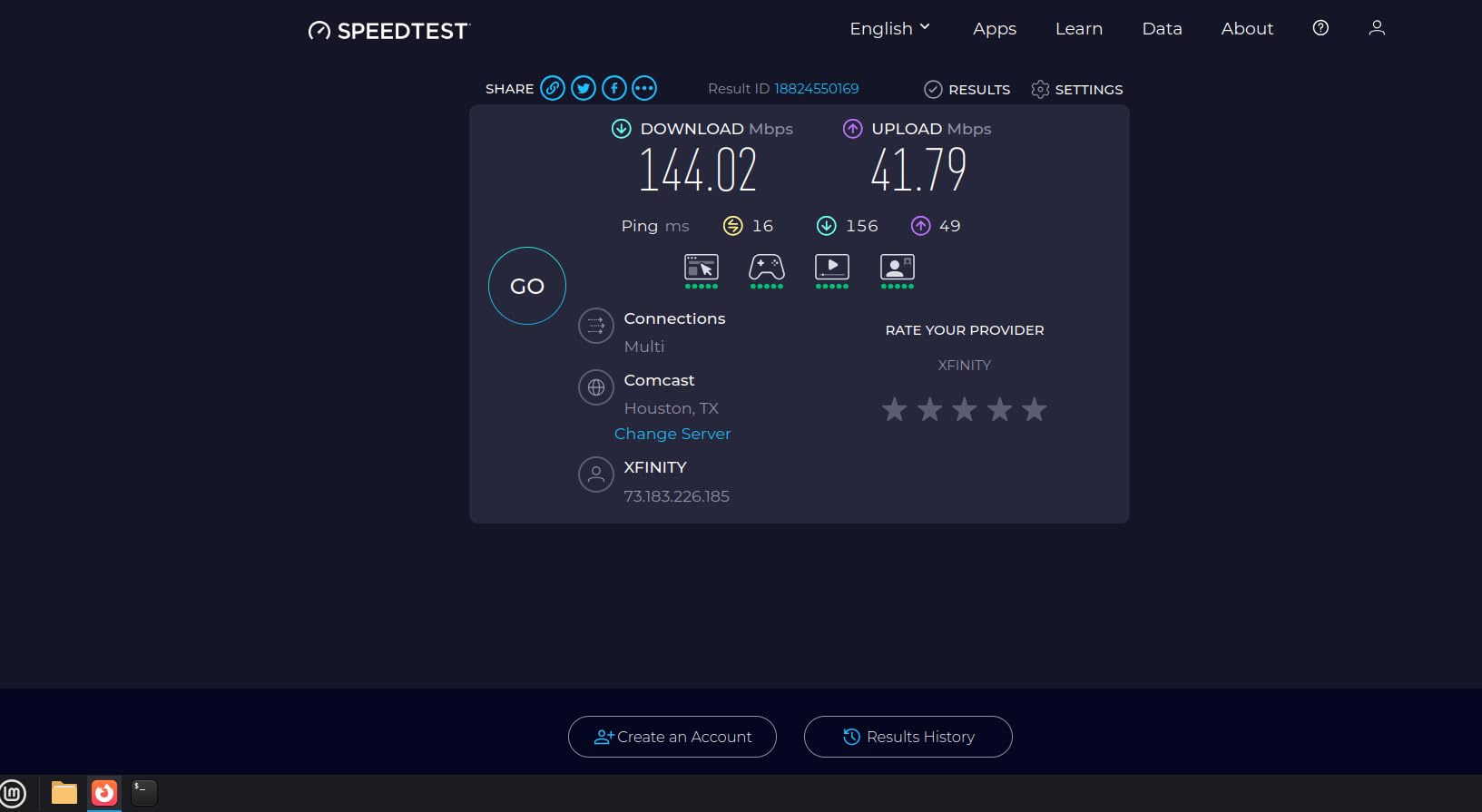Open Result ID 18824550169 link
Viewport: 1482px width, 812px height.
816,88
